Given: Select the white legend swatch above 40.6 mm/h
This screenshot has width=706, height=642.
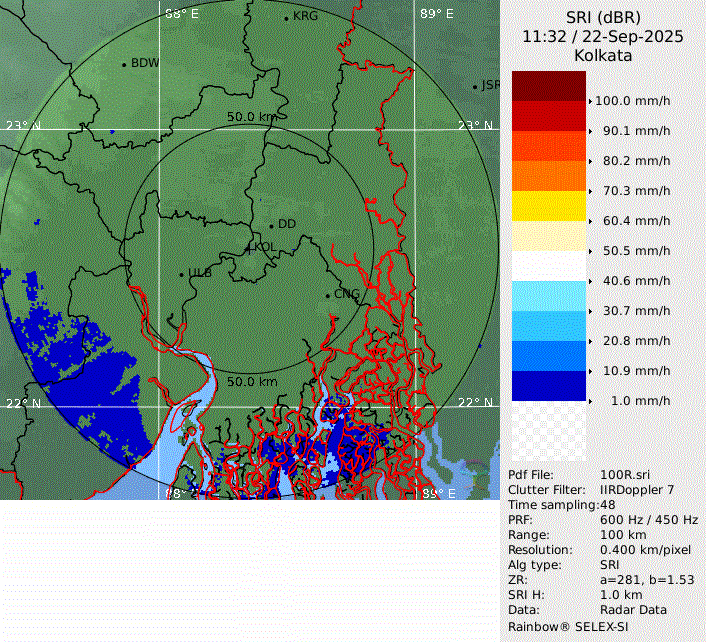Looking at the screenshot, I should (549, 266).
